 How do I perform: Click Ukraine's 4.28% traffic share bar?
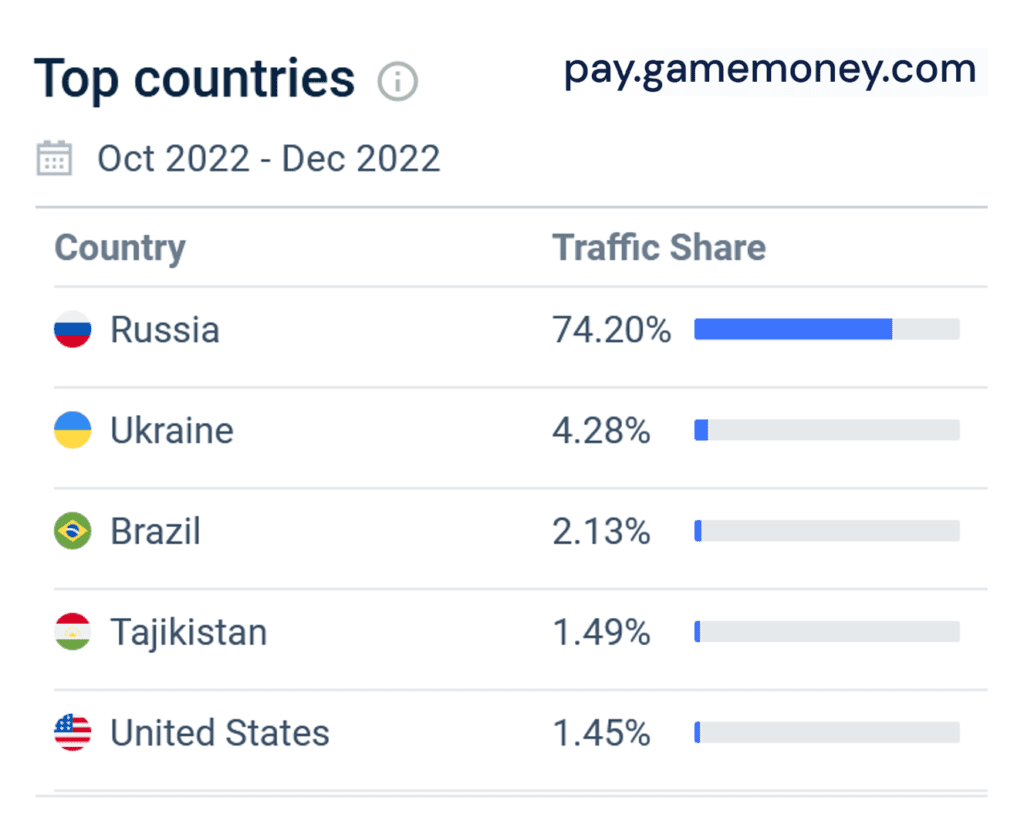(827, 430)
